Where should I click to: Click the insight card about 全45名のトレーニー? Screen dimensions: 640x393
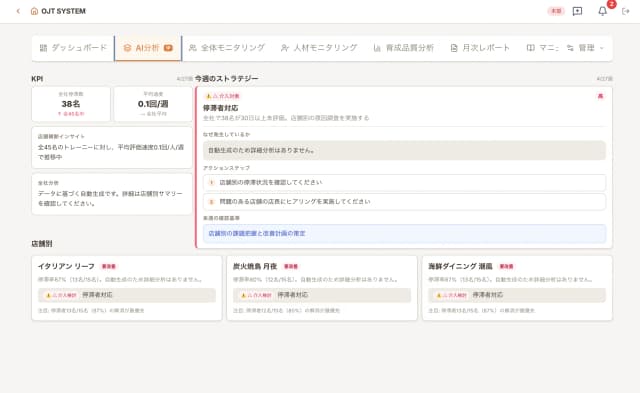(x=112, y=147)
